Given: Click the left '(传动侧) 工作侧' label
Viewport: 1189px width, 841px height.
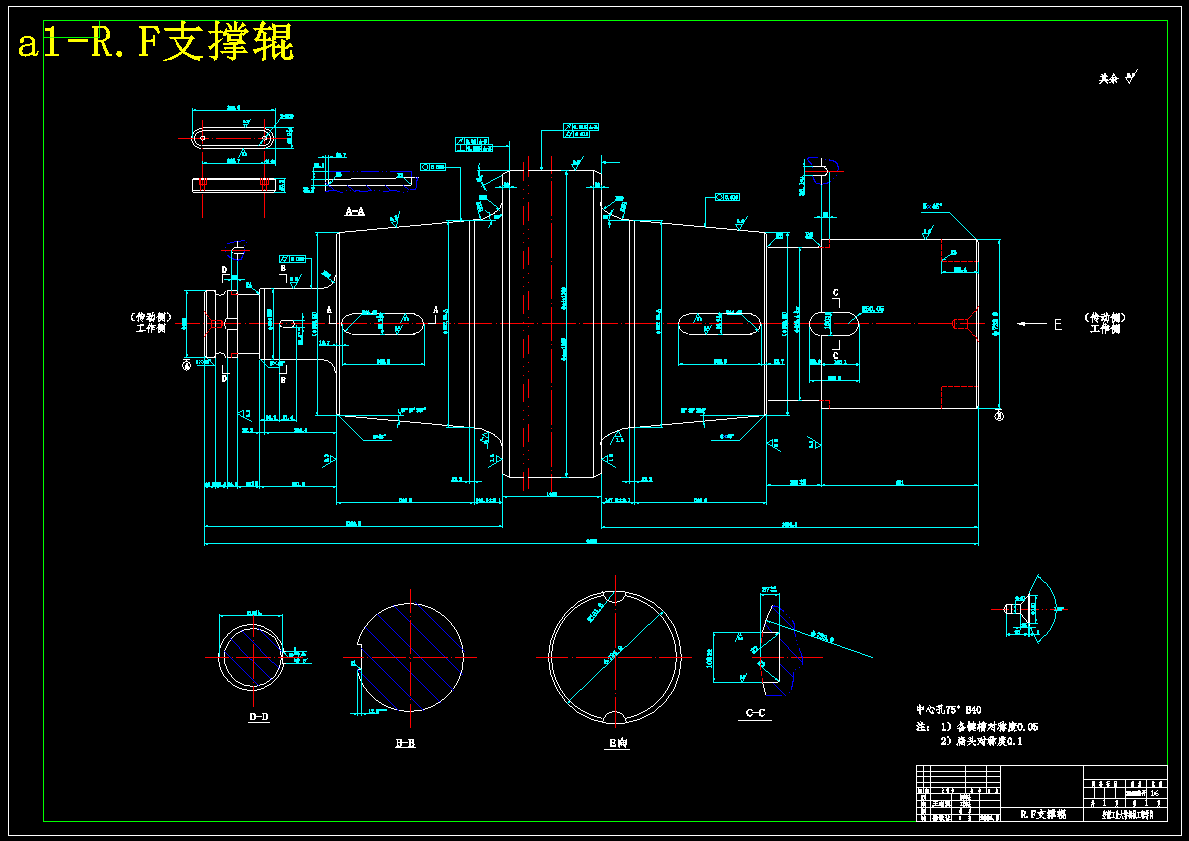Looking at the screenshot, I should pyautogui.click(x=152, y=323).
